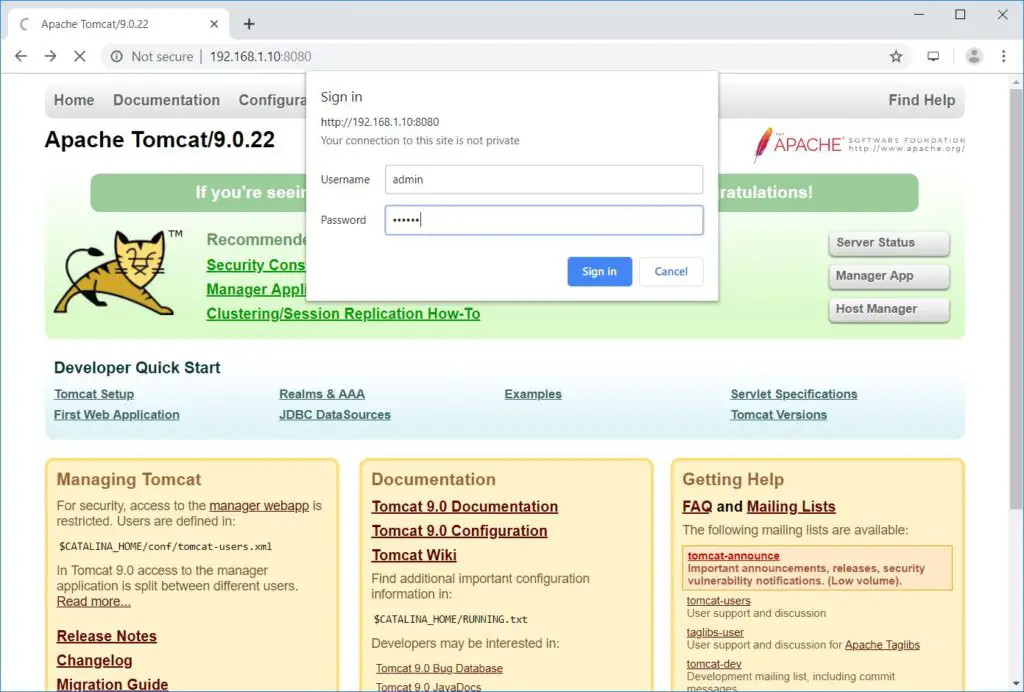Open the Tomcat Versions link
Image resolution: width=1024 pixels, height=692 pixels.
click(x=778, y=415)
